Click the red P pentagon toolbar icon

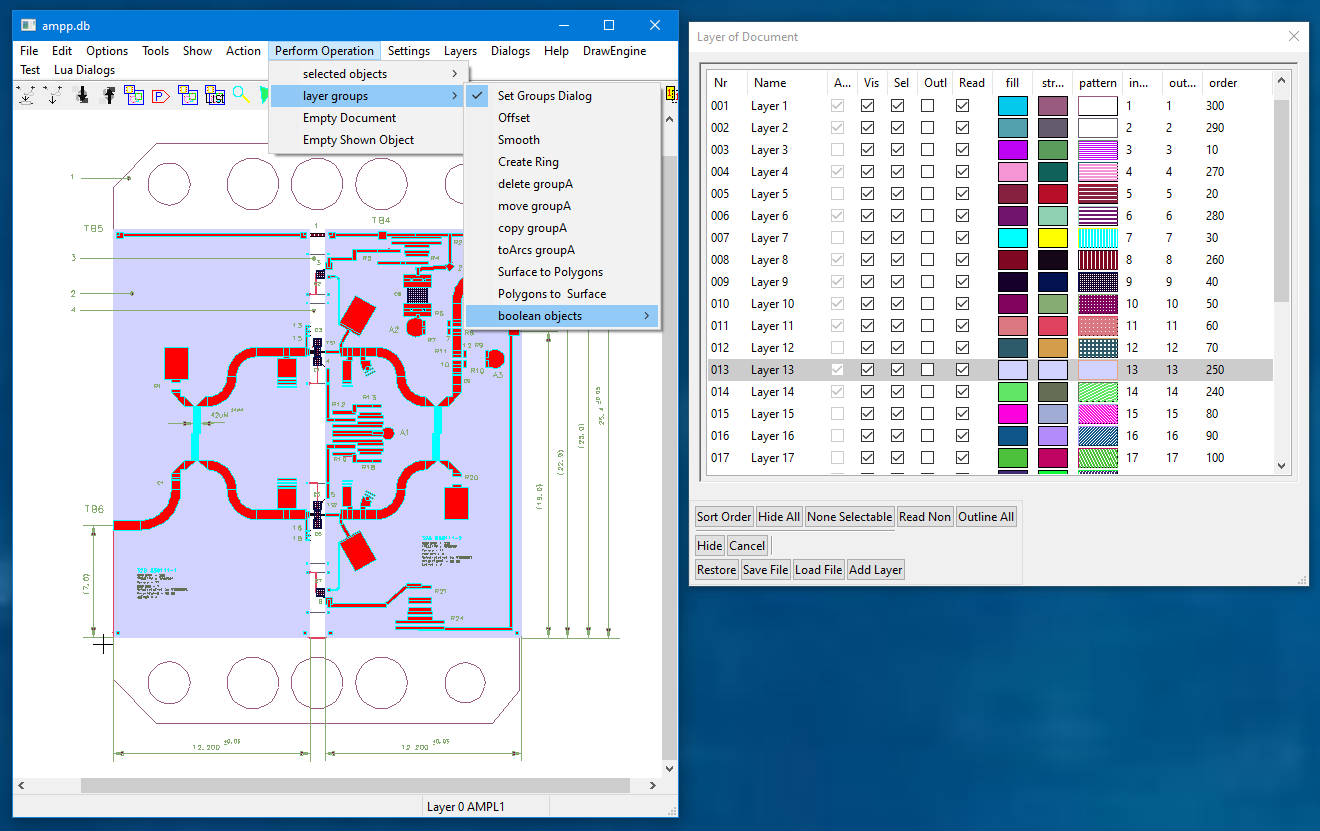click(x=160, y=95)
